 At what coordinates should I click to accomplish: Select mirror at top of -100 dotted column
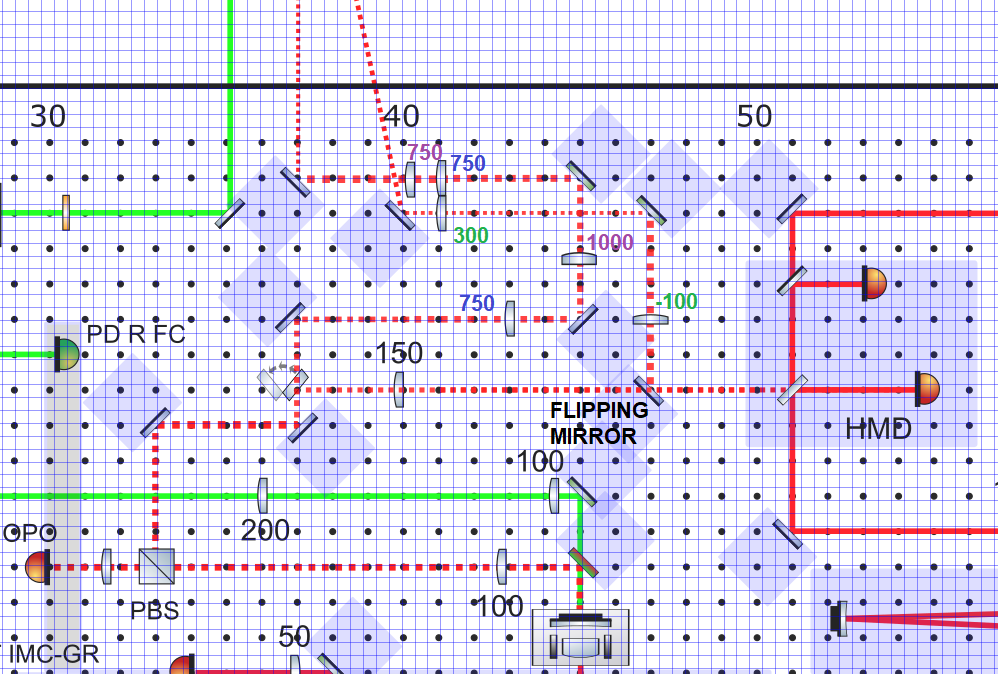pyautogui.click(x=651, y=211)
